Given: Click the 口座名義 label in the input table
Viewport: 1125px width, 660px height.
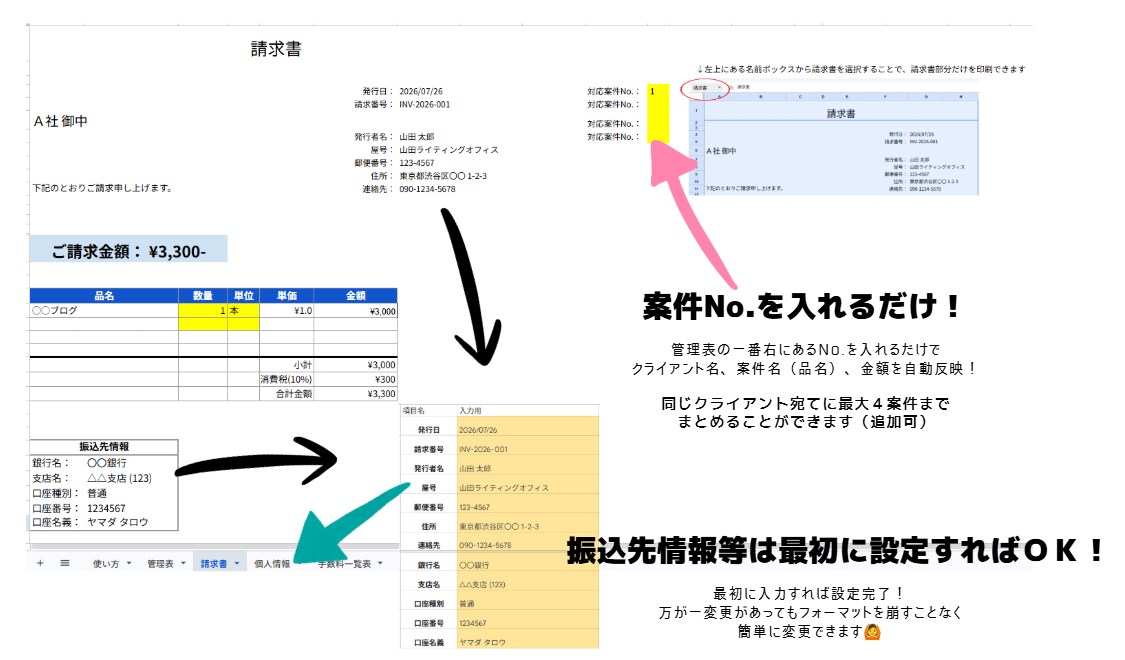Looking at the screenshot, I should coord(428,643).
